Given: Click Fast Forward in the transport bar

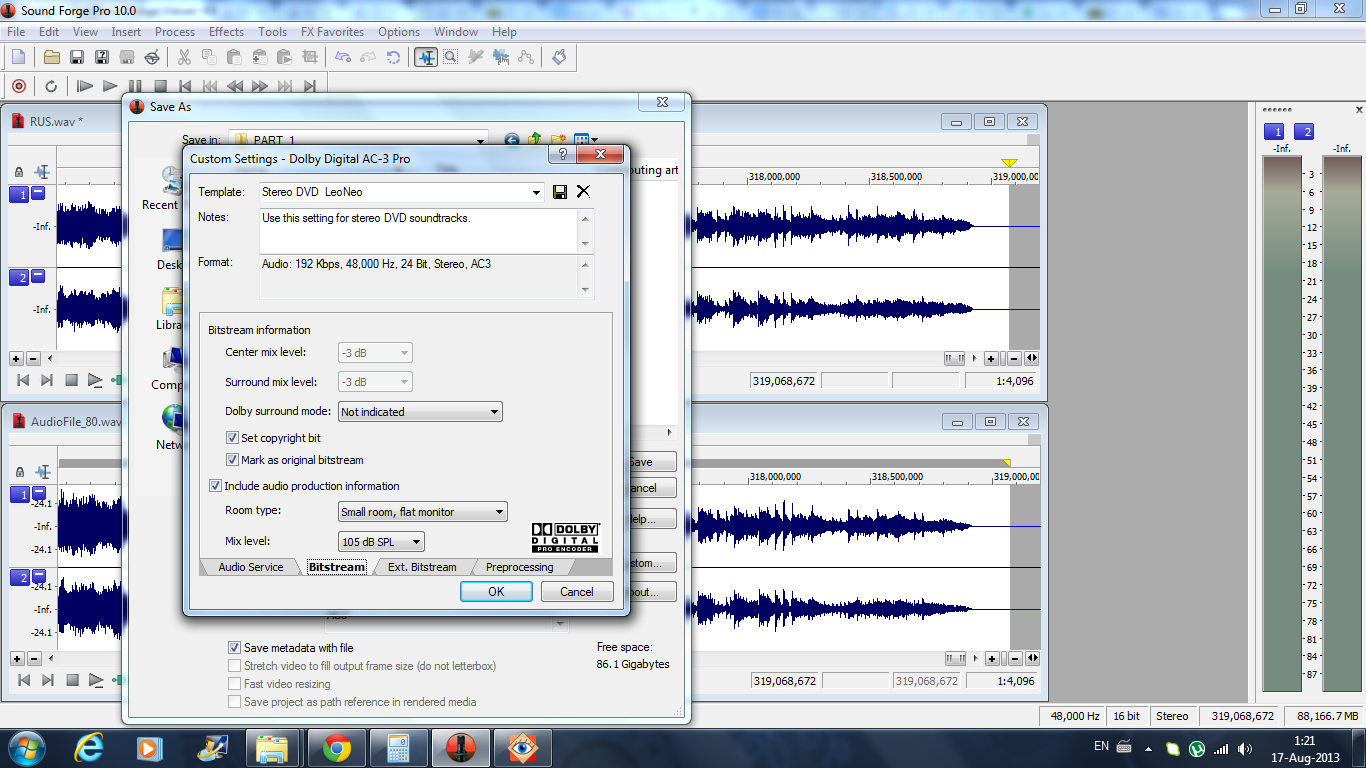Looking at the screenshot, I should pos(260,86).
